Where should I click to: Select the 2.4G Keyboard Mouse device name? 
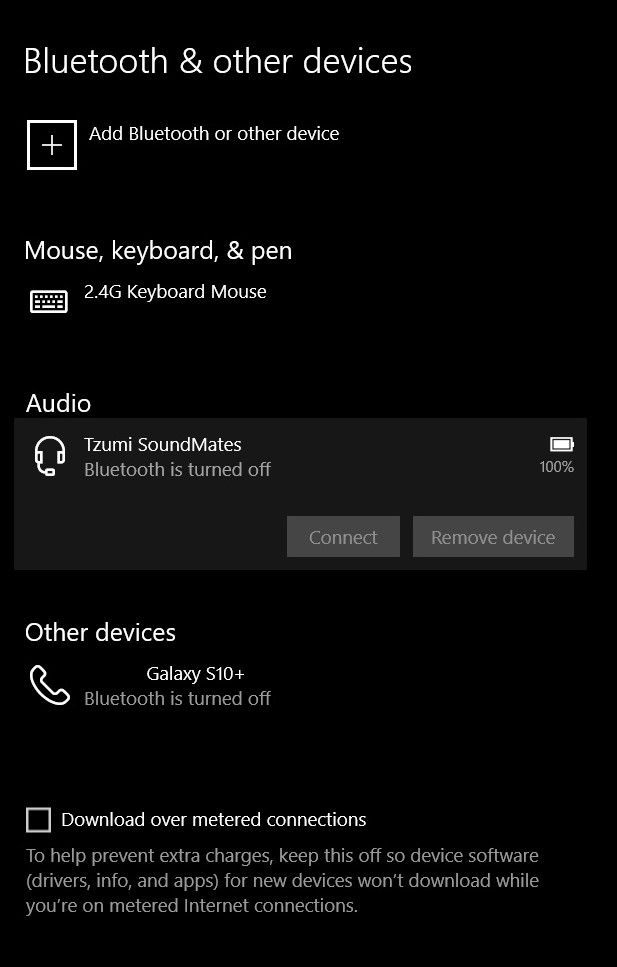(x=175, y=292)
